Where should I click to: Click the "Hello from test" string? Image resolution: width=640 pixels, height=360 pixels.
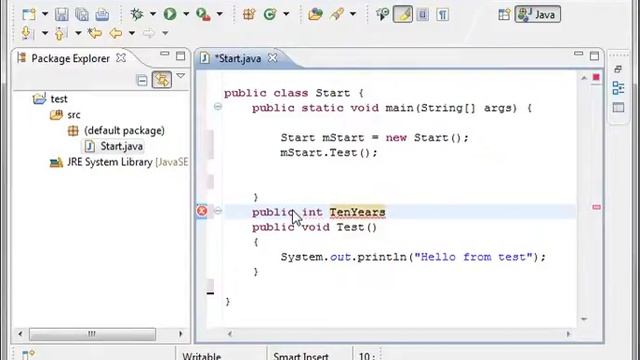pos(473,257)
